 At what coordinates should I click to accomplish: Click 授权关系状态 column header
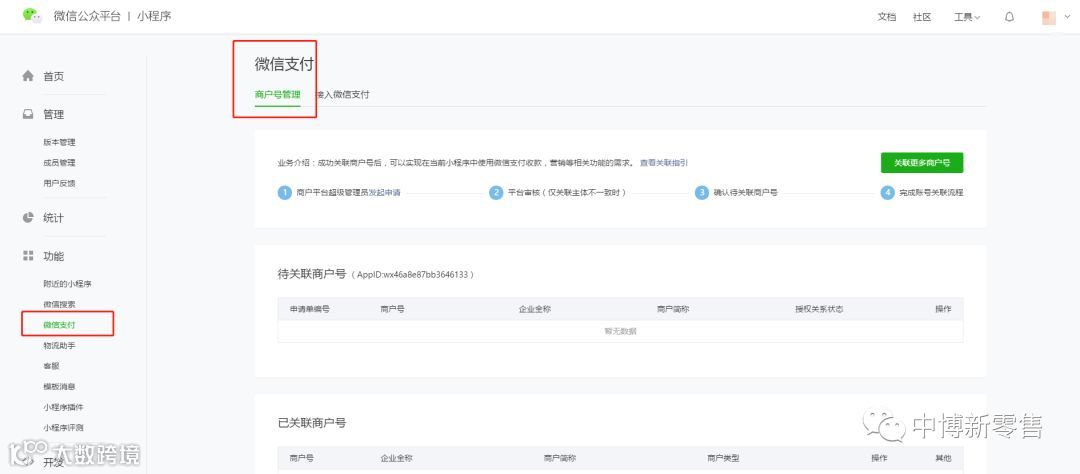tap(819, 309)
